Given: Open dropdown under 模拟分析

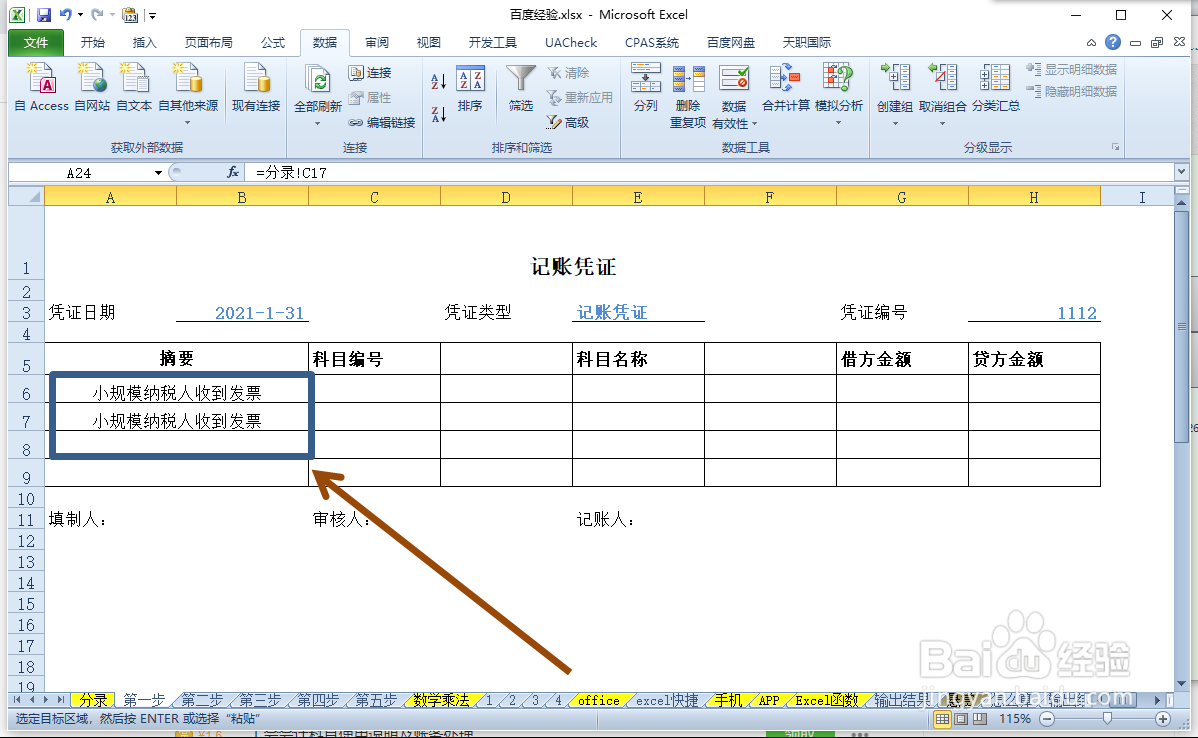Looking at the screenshot, I should coord(838,123).
